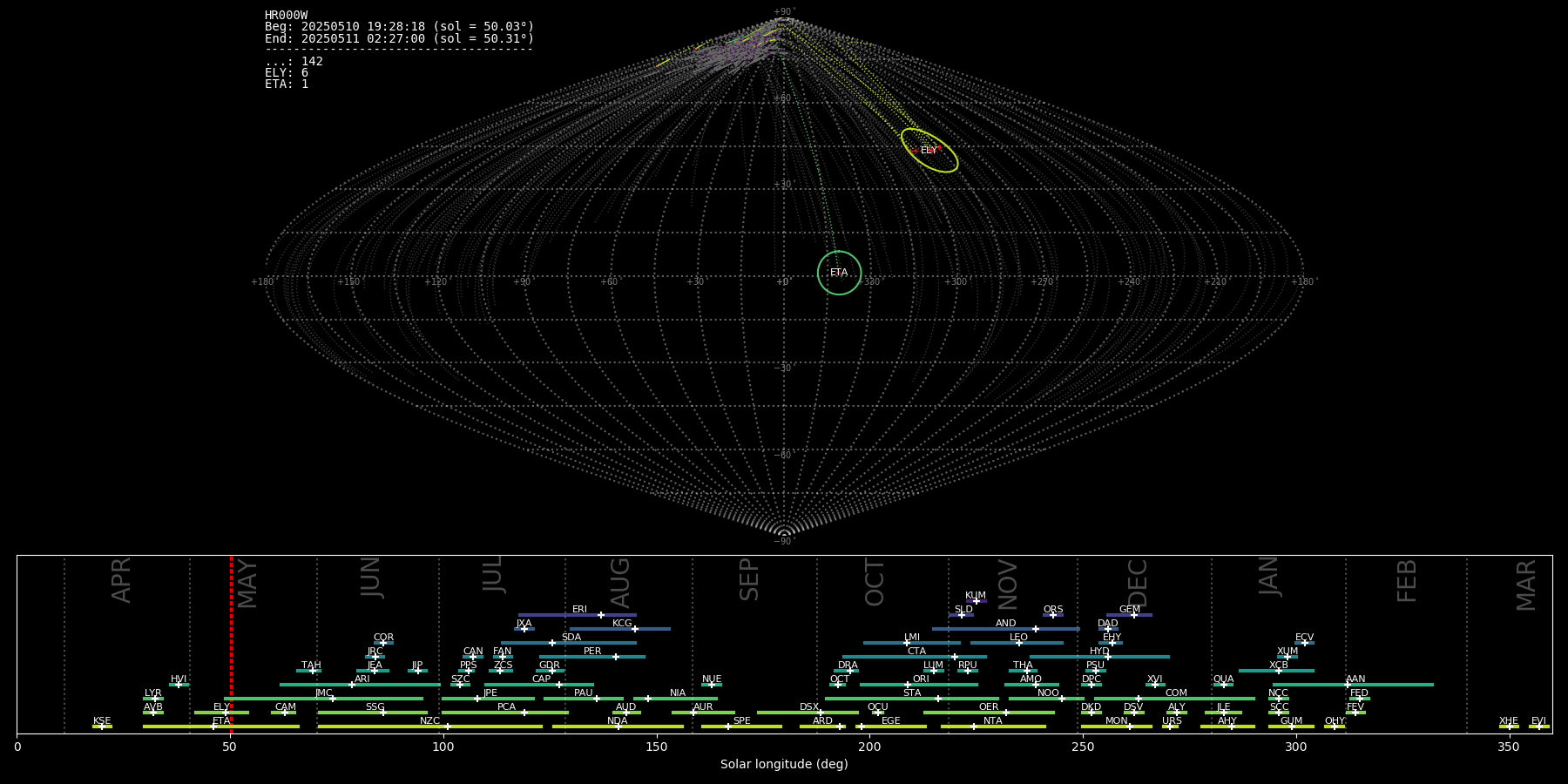
Task: Click the 200 tick label on the timeline axis
Action: tap(869, 747)
